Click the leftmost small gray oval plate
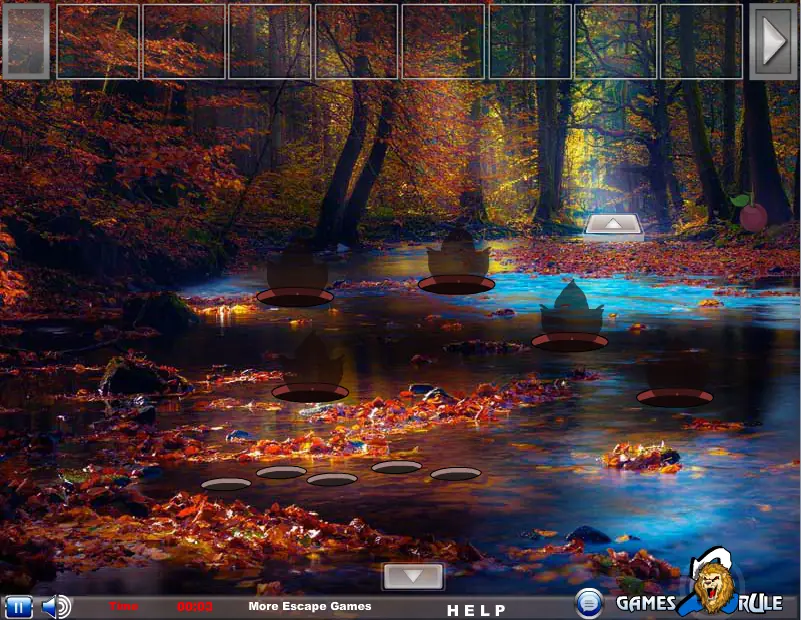 point(226,484)
